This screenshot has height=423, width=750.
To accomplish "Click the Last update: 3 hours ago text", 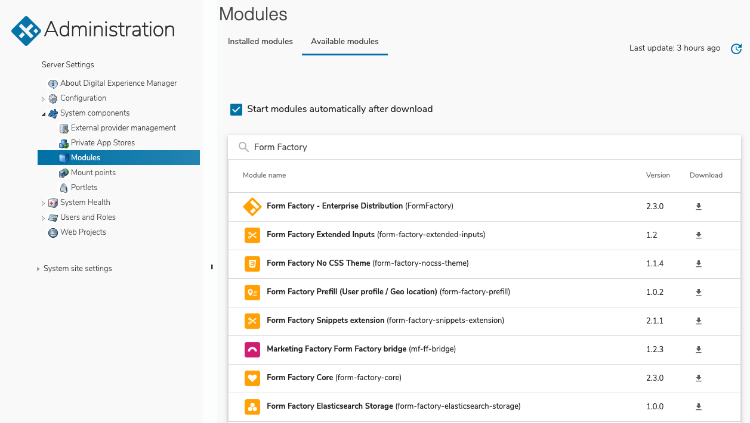I will [674, 48].
